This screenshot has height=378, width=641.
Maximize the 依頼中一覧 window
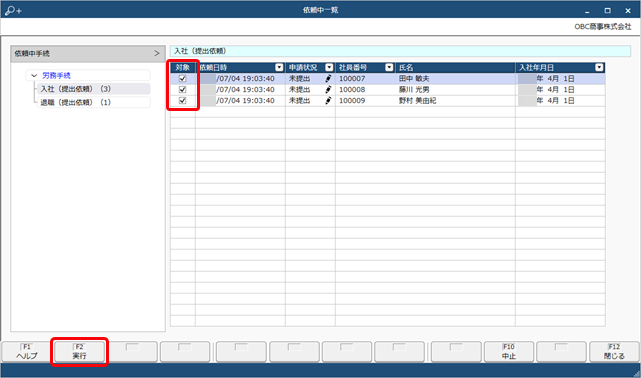(x=607, y=11)
